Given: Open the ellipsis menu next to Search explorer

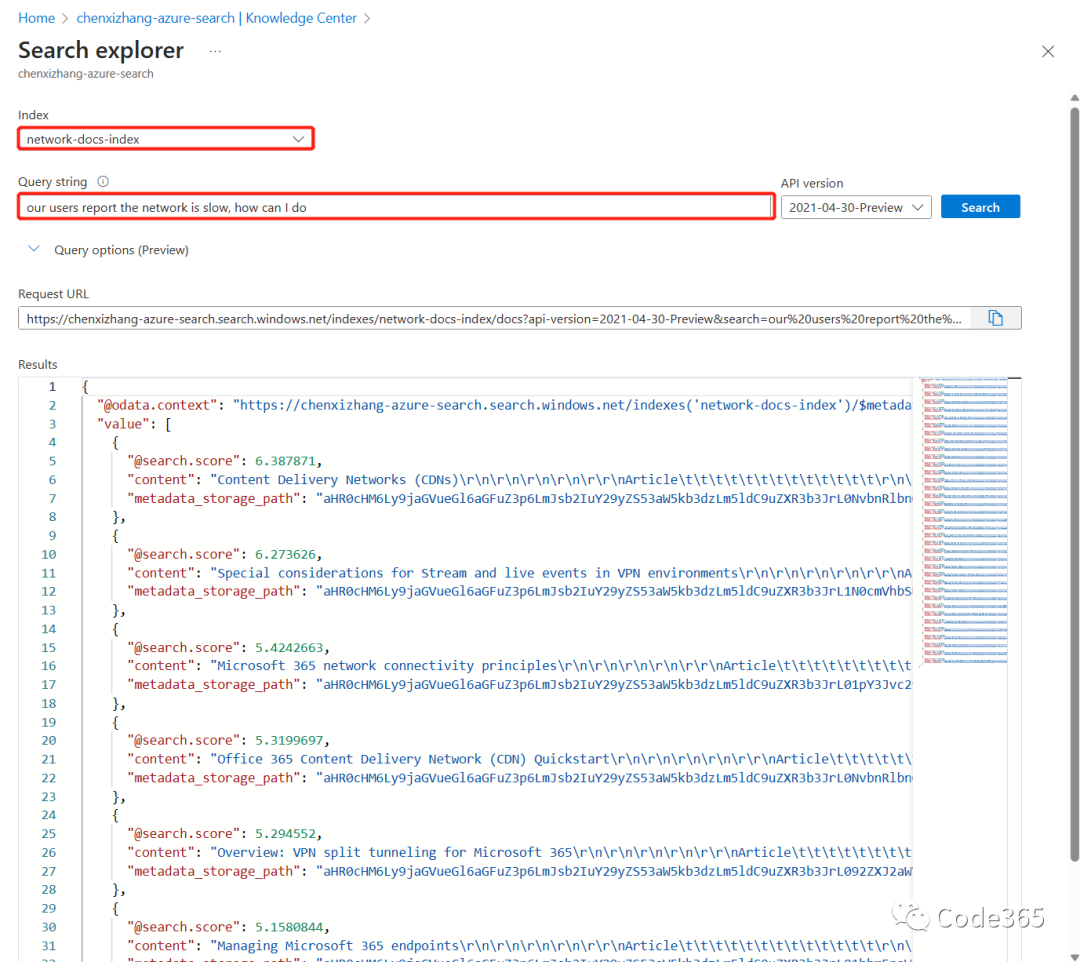Looking at the screenshot, I should (215, 51).
